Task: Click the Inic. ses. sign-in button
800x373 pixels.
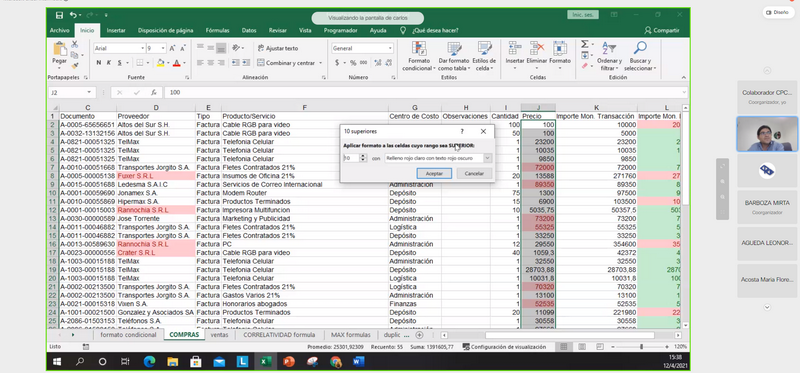Action: (583, 15)
